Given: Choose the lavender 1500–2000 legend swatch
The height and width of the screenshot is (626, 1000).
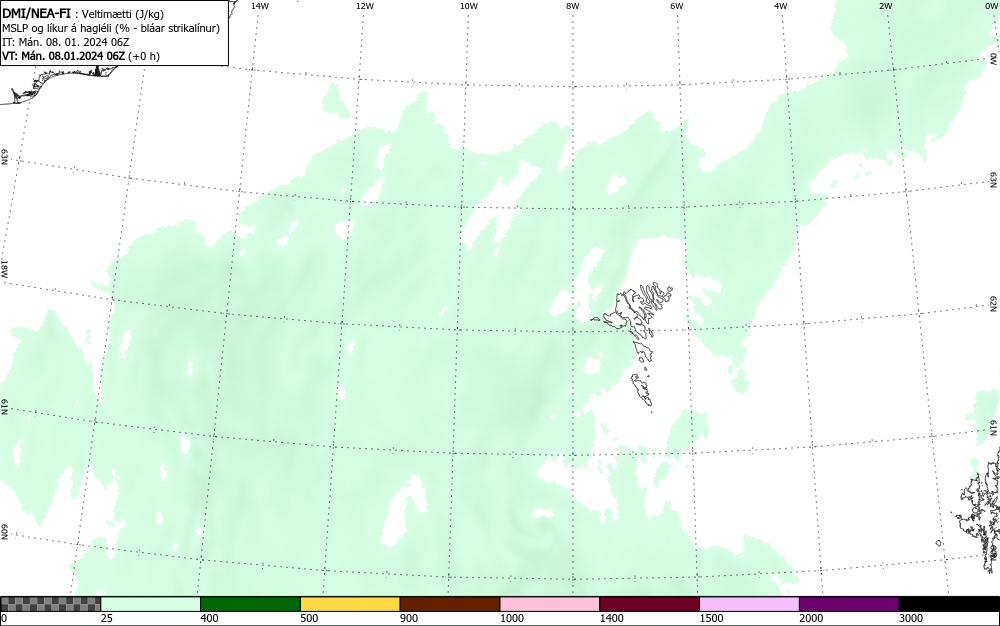Looking at the screenshot, I should pos(749,604).
